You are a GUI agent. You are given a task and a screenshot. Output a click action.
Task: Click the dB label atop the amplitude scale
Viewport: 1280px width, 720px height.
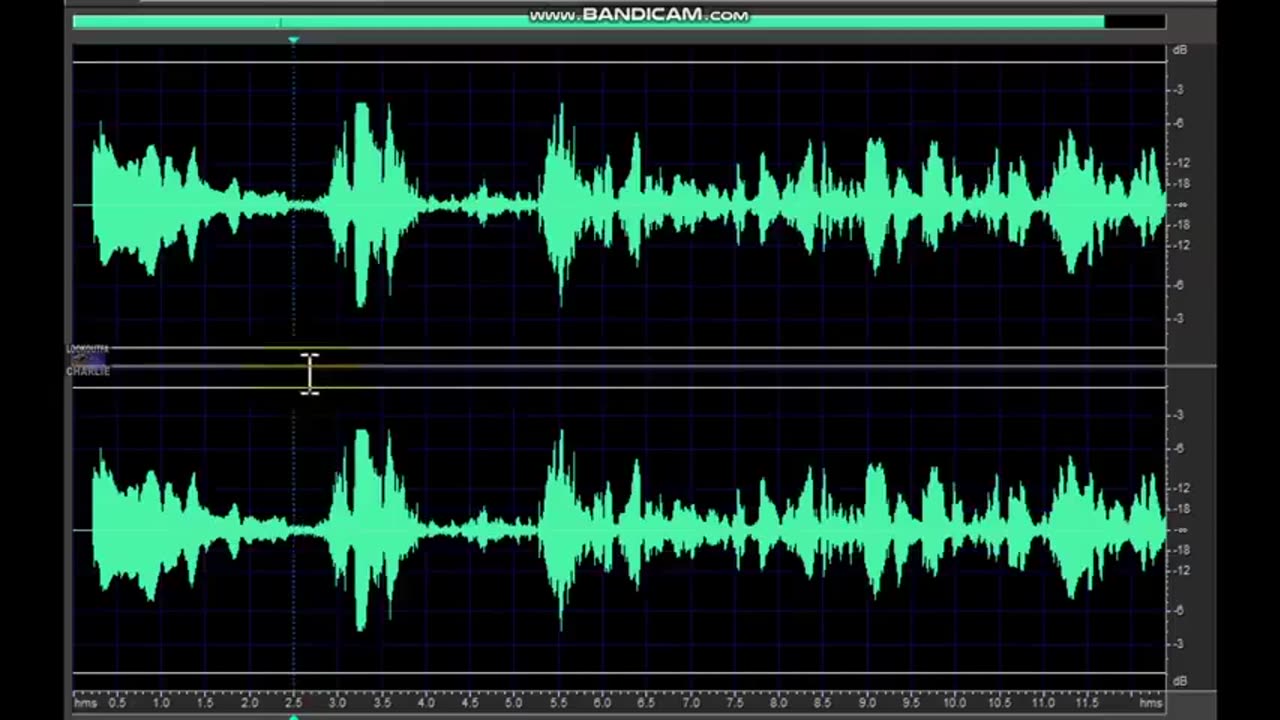click(x=1180, y=49)
